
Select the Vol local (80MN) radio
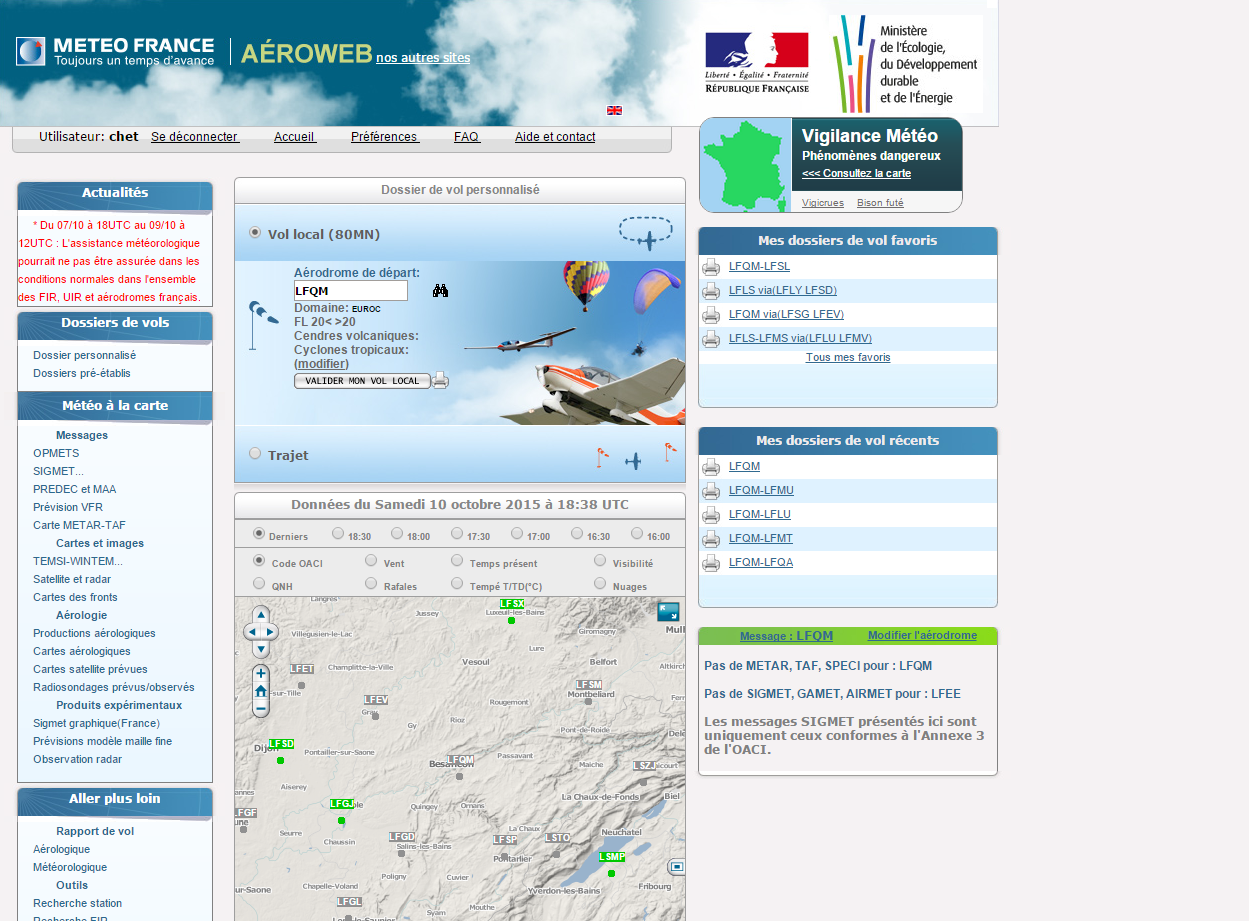[255, 233]
